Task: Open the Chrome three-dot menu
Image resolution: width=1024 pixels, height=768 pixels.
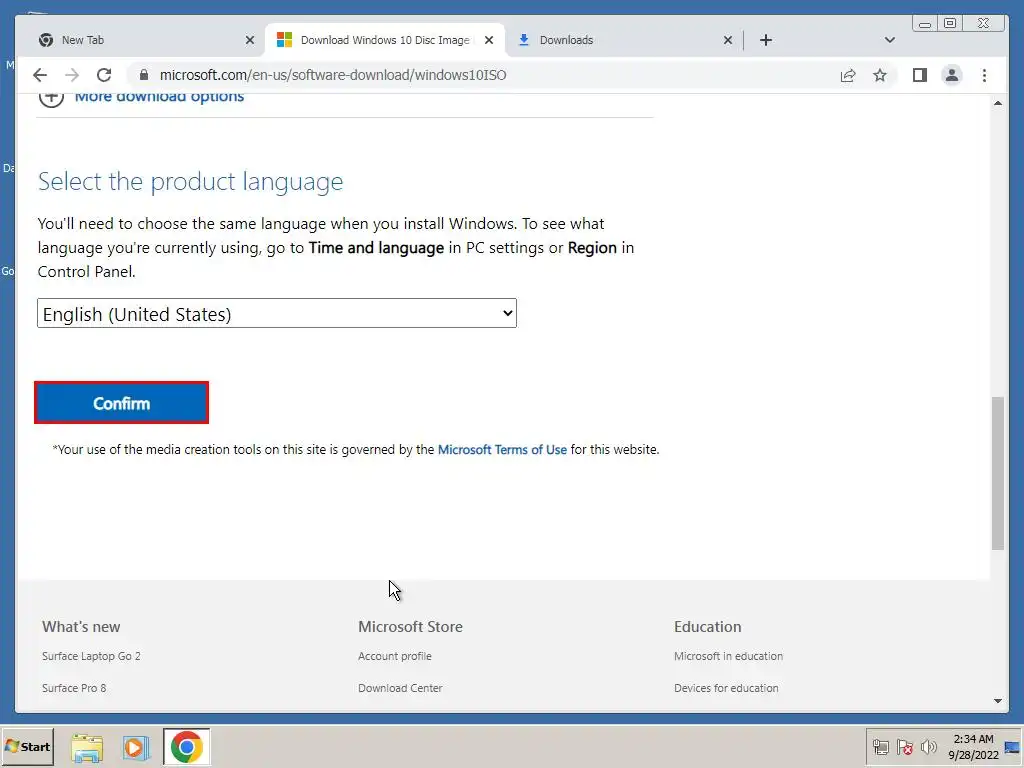Action: point(984,75)
